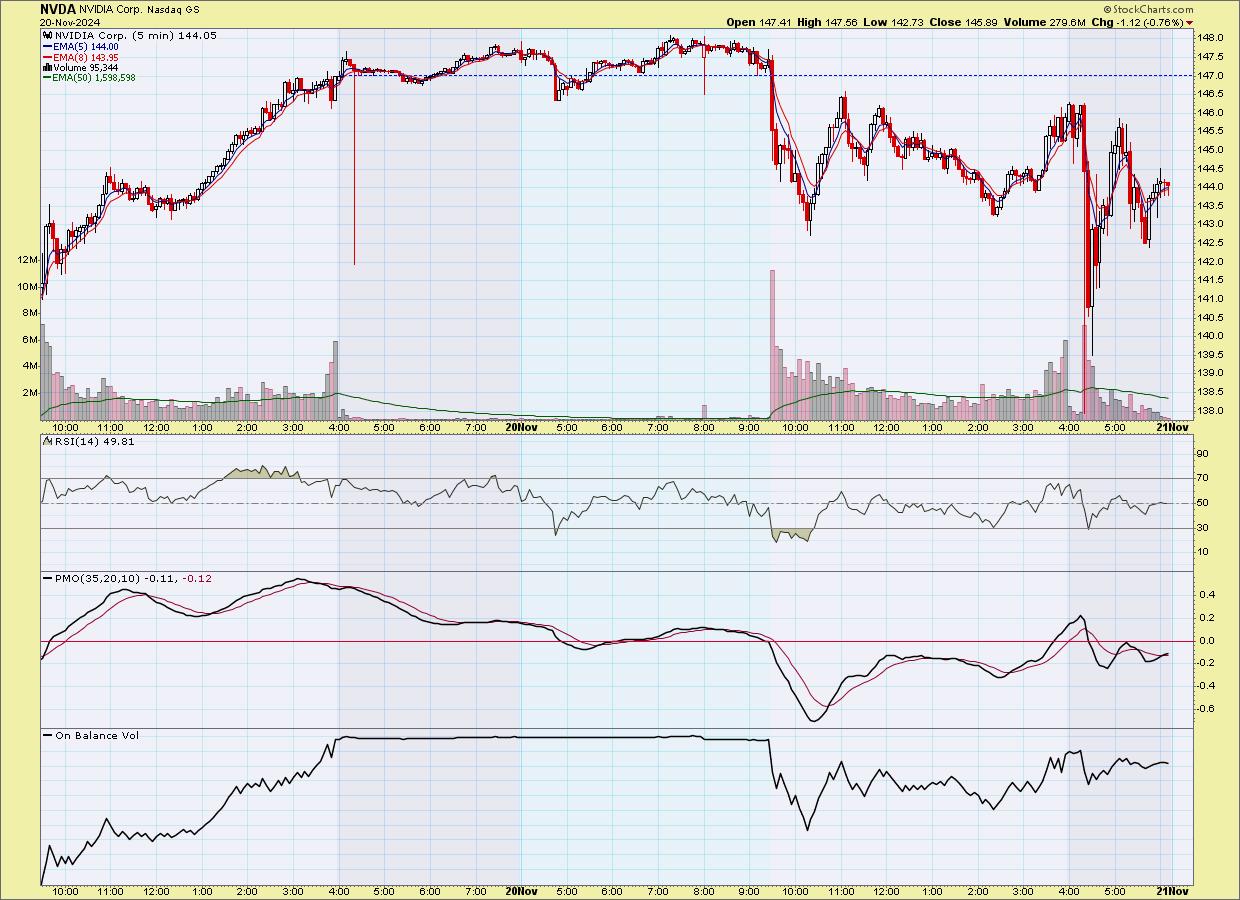The image size is (1240, 900).
Task: Click the RSI axis label 30
Action: click(x=1205, y=528)
